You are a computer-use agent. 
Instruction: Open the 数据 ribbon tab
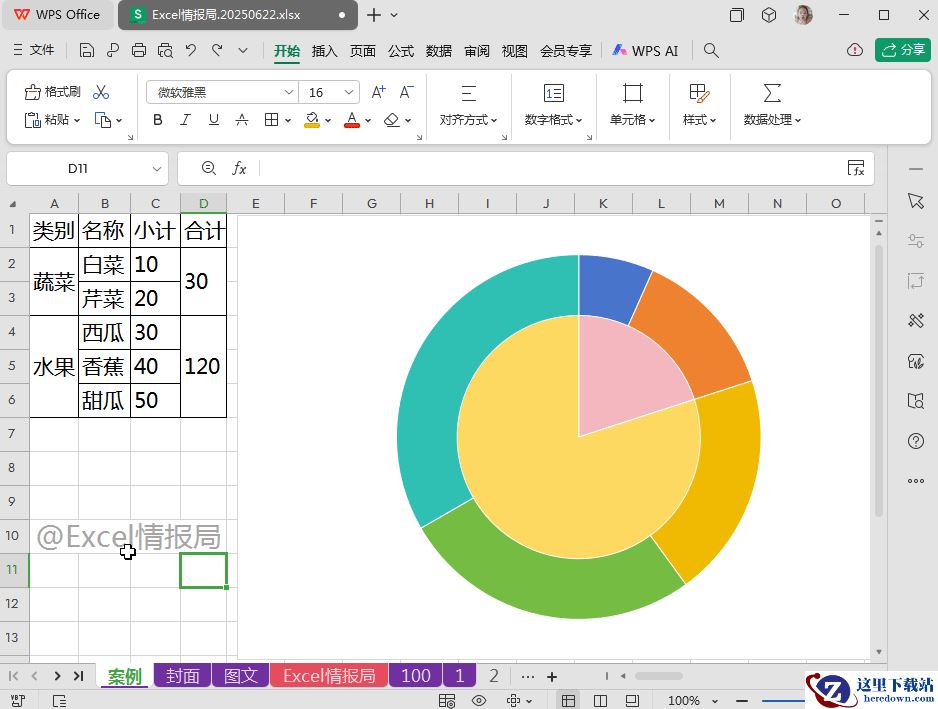tap(438, 51)
